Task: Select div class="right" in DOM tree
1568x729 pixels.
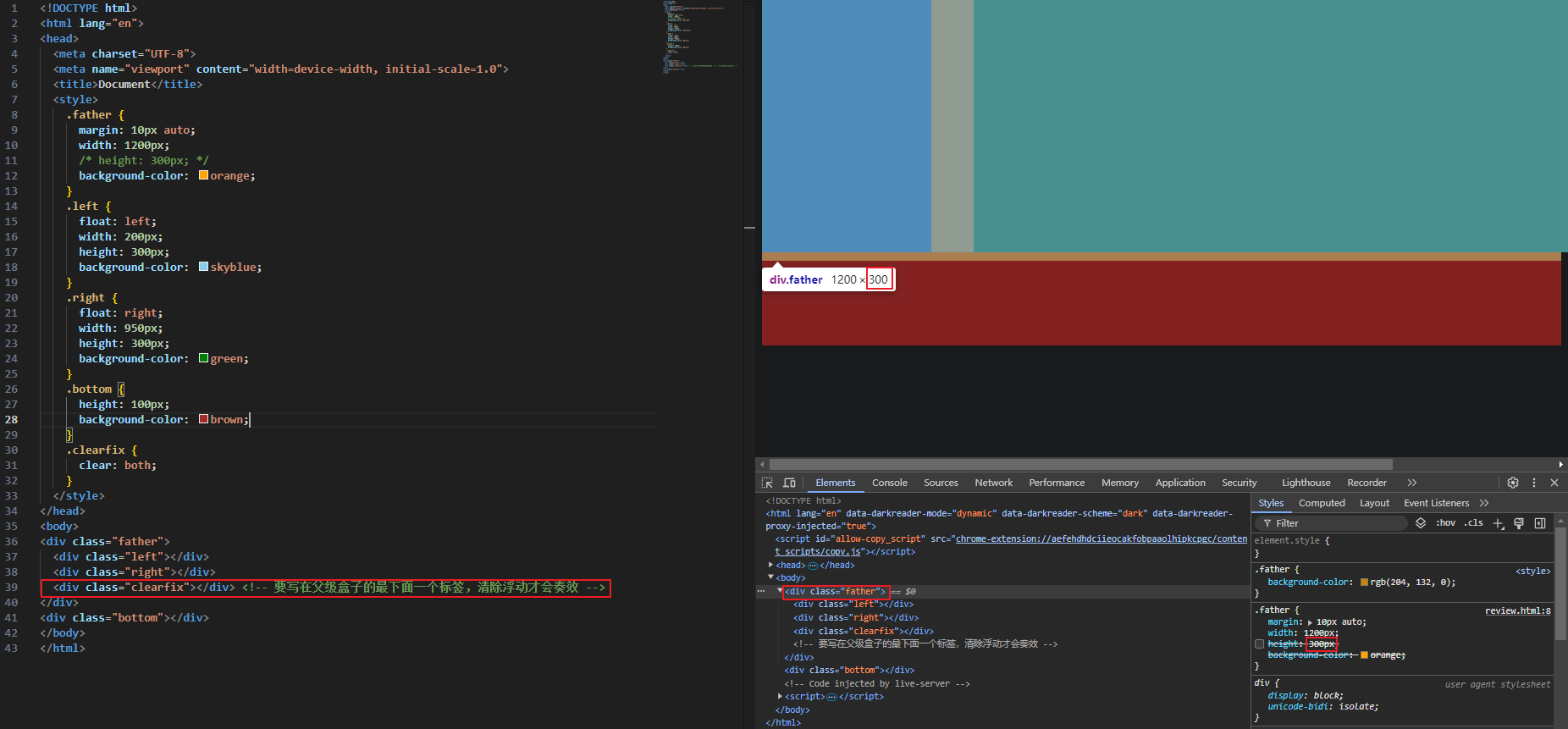Action: click(x=856, y=617)
